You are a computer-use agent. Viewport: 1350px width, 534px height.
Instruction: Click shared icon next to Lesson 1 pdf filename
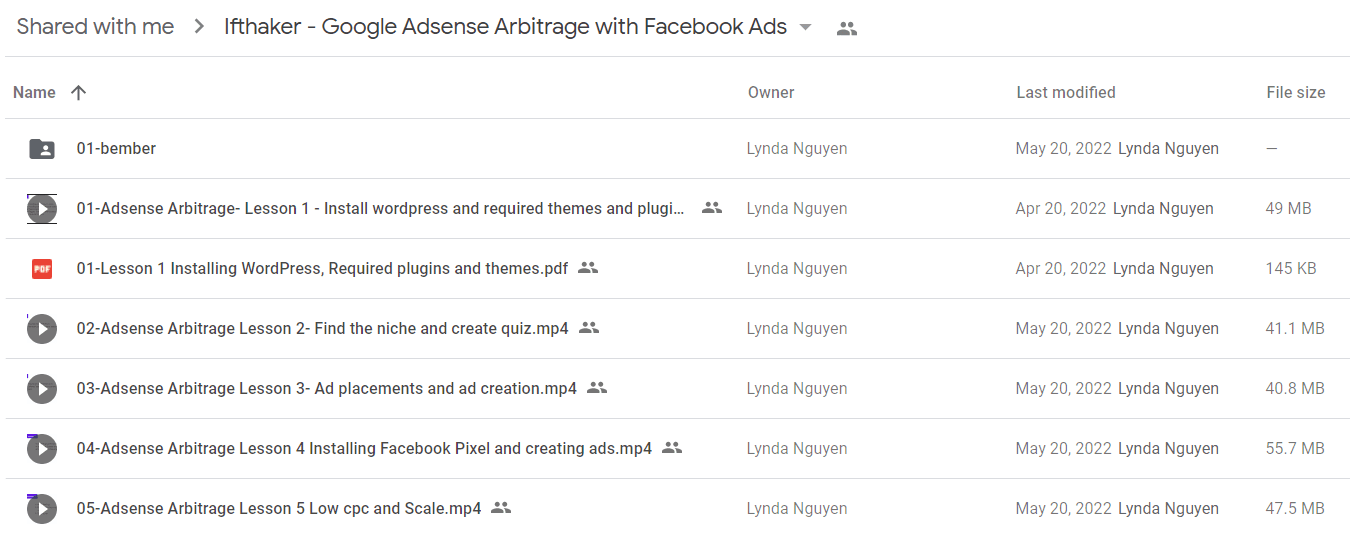pos(588,268)
